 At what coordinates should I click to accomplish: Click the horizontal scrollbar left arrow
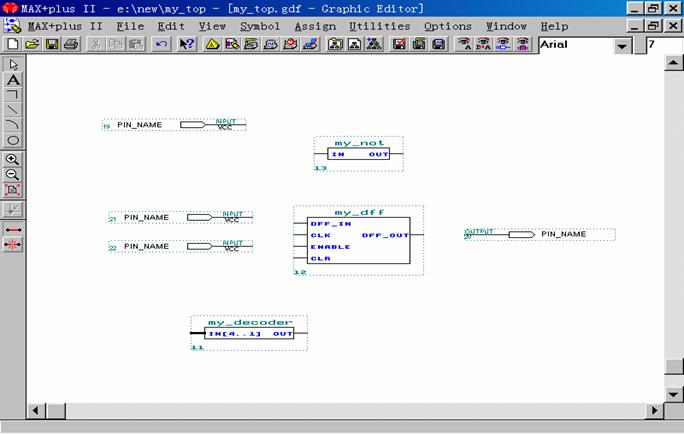(x=35, y=410)
